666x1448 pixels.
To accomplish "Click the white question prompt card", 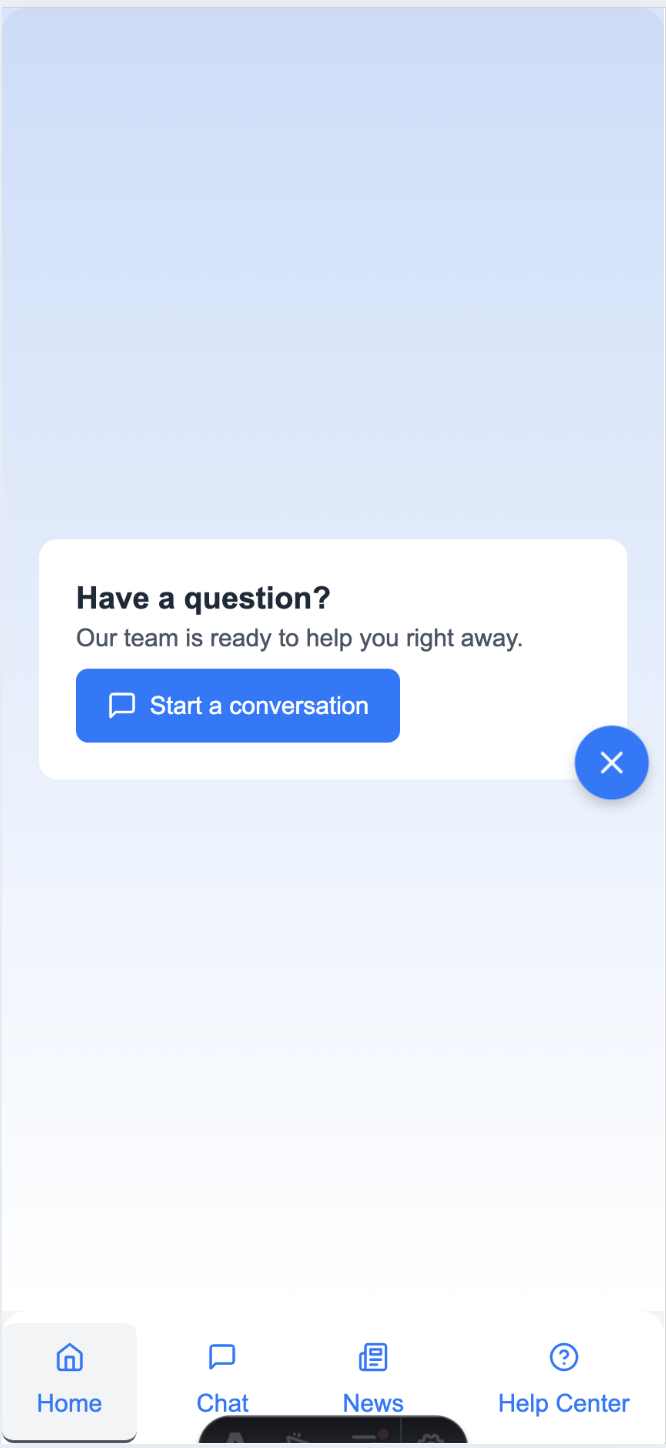I will [332, 658].
